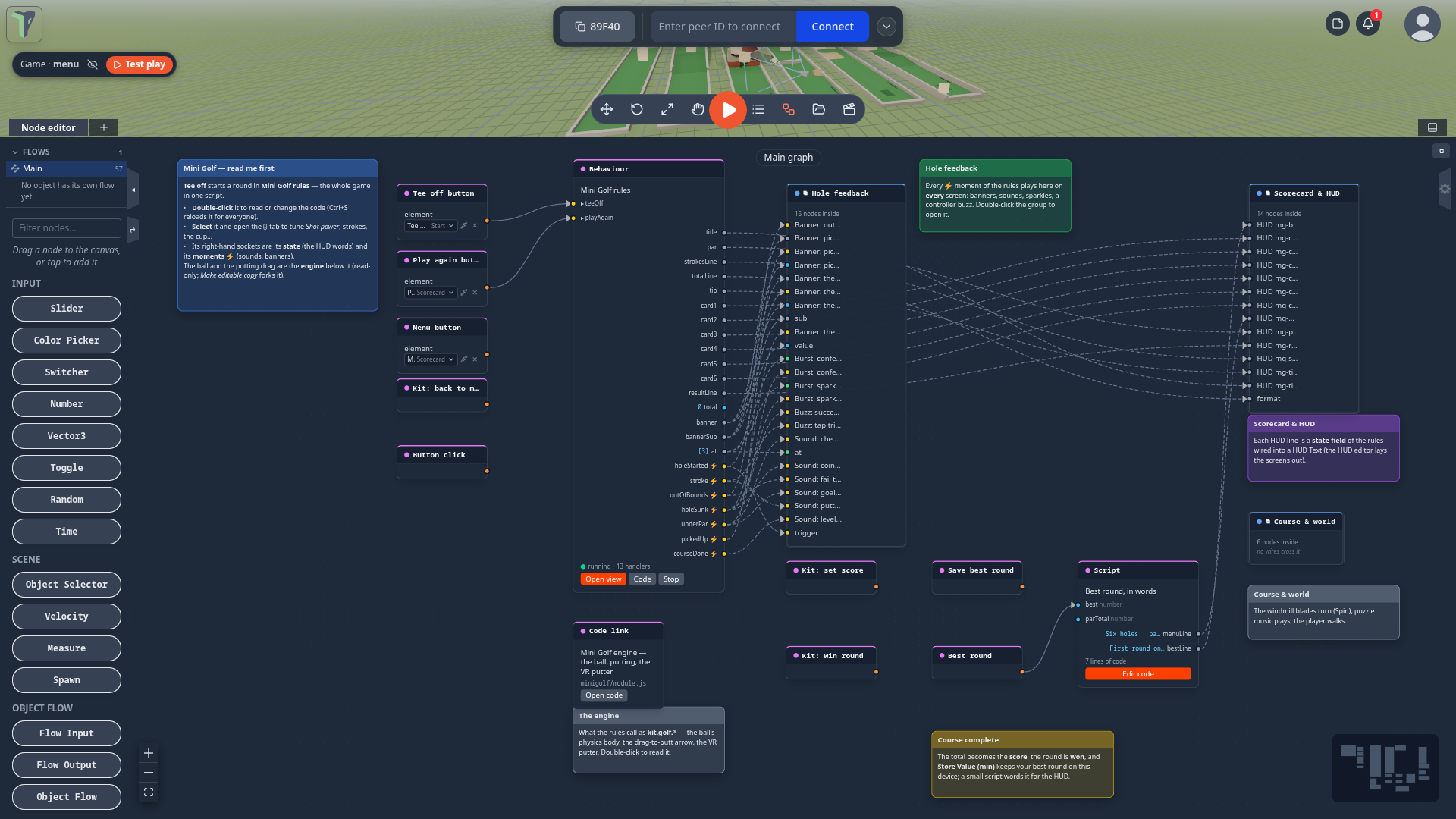Activate the hand grab tool

pos(698,109)
